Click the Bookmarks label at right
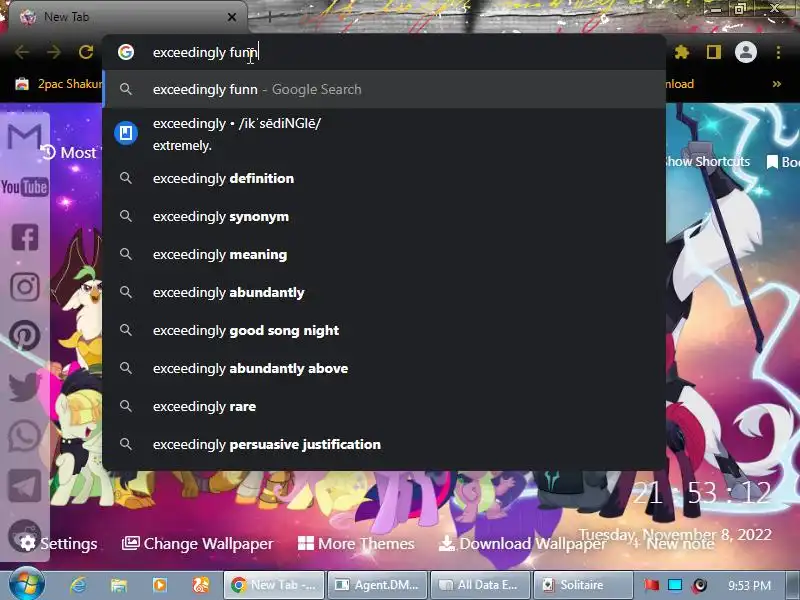 (784, 162)
